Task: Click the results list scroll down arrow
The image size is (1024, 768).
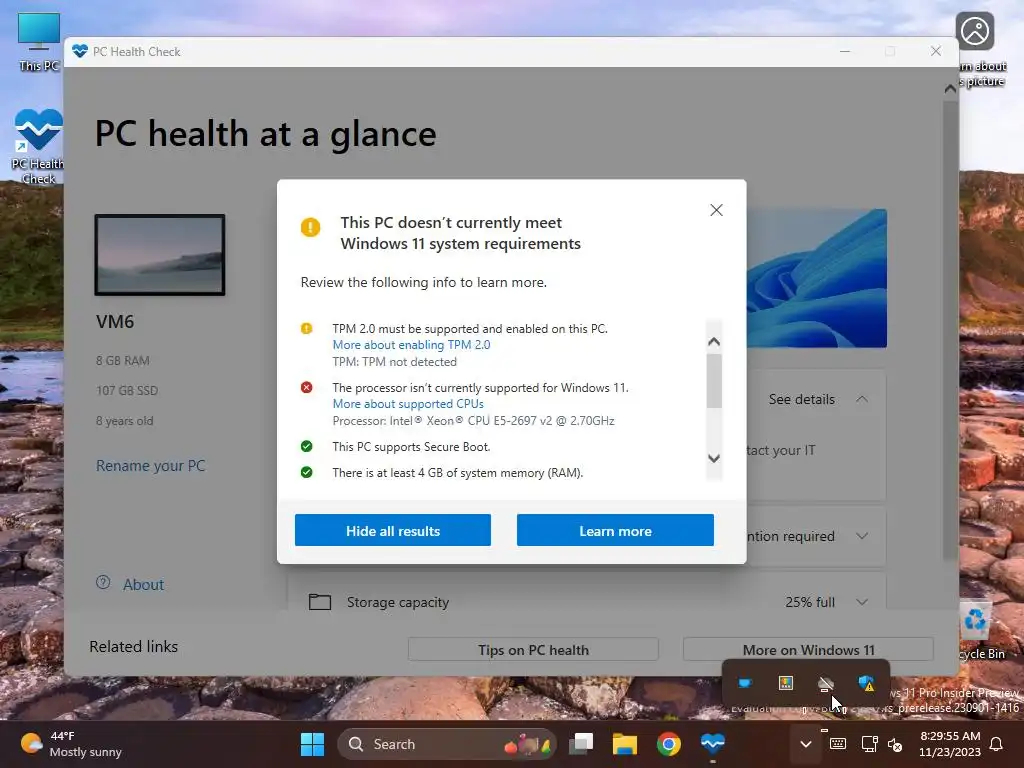Action: pos(714,458)
